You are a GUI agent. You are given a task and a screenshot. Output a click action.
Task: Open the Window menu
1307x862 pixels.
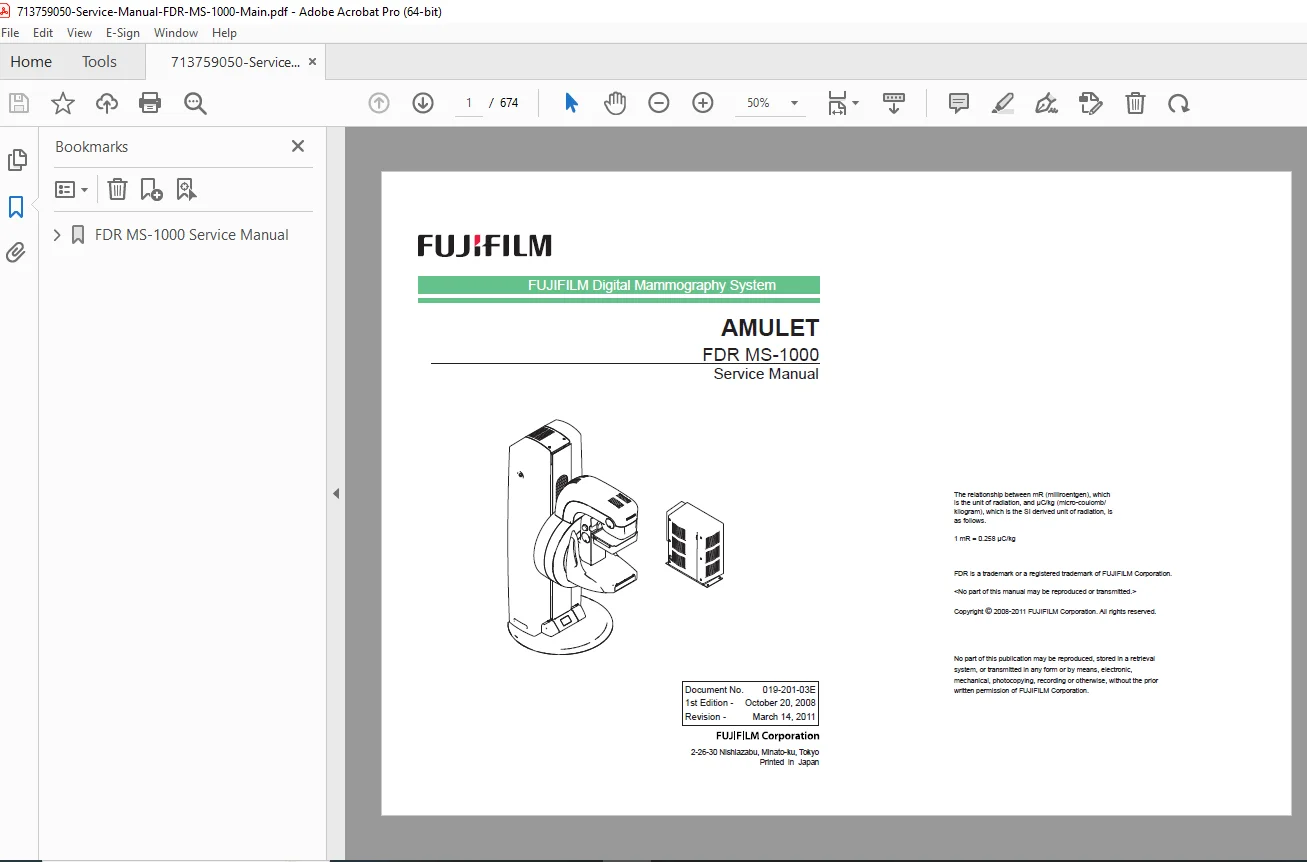click(176, 33)
